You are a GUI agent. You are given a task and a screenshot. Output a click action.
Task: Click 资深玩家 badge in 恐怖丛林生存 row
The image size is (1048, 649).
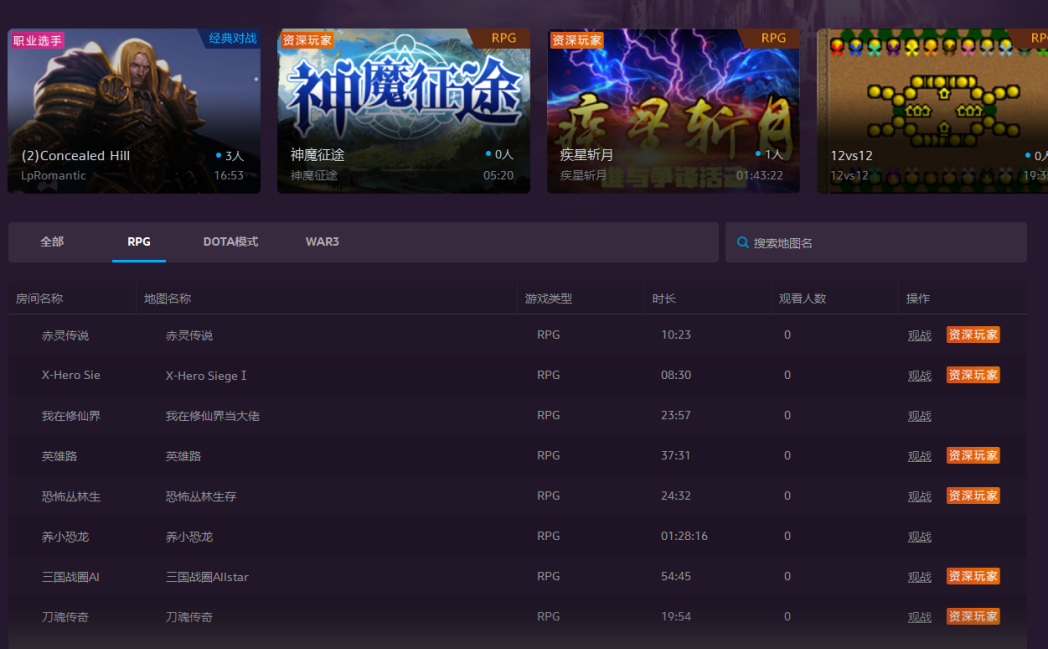[x=973, y=495]
